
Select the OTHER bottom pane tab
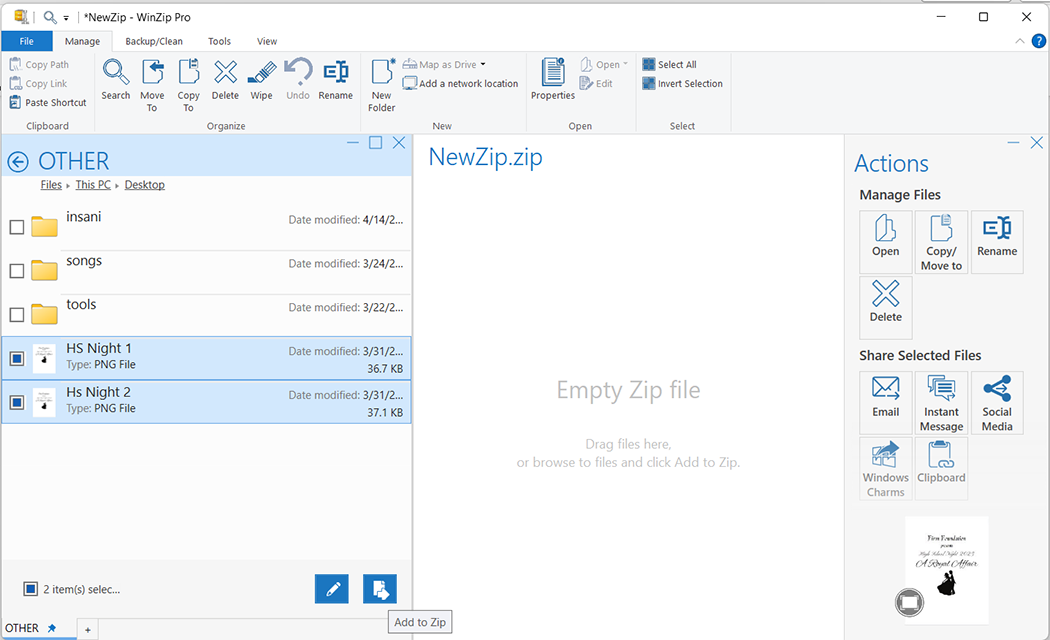pos(31,628)
